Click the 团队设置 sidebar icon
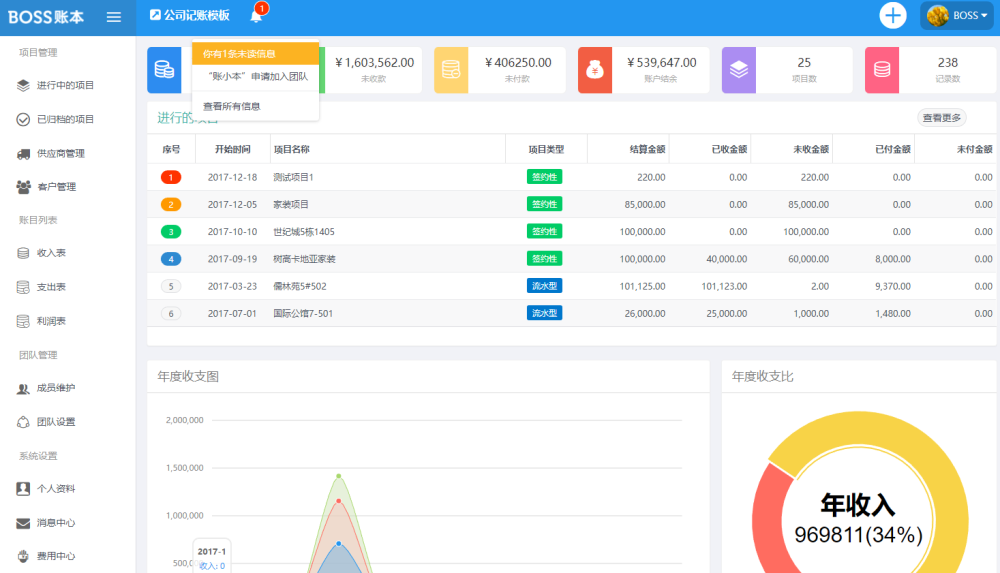The width and height of the screenshot is (1000, 573). (x=23, y=422)
